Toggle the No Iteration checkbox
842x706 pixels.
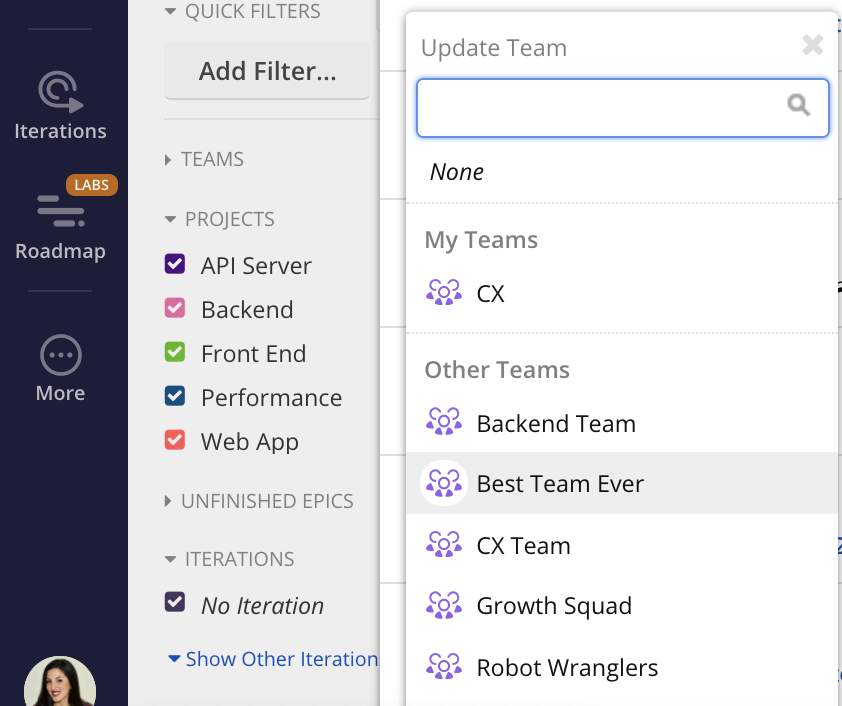[x=175, y=602]
